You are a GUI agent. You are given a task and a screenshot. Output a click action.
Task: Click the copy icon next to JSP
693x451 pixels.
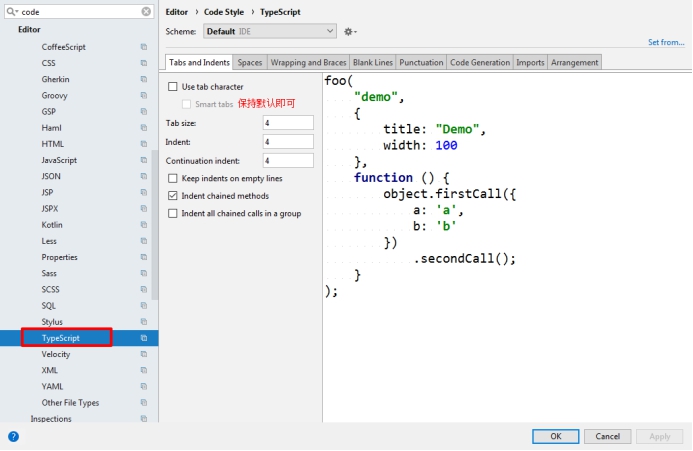[144, 192]
